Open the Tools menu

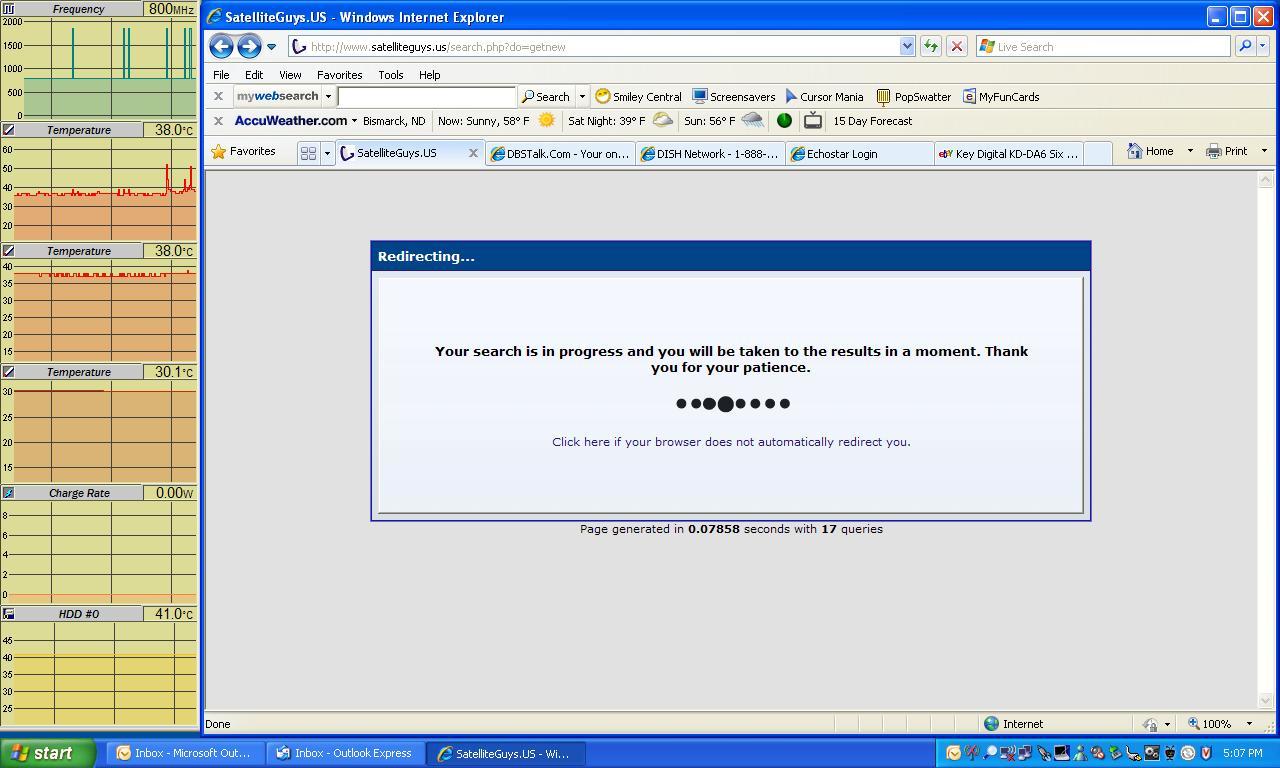coord(390,75)
